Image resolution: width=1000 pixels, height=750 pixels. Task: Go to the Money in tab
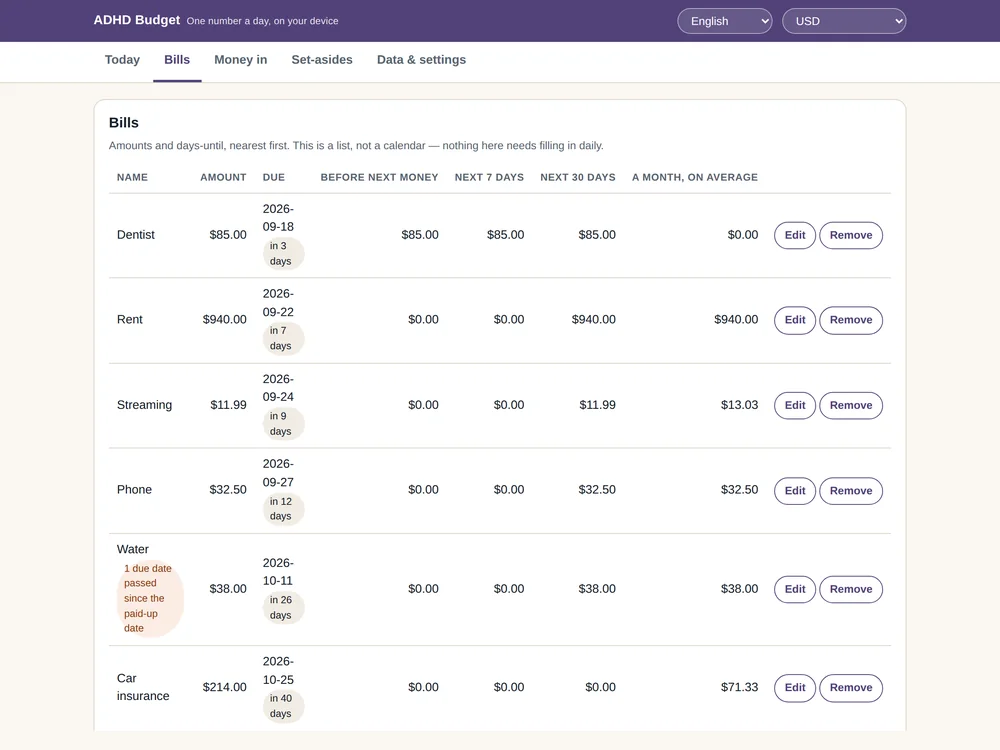tap(240, 60)
